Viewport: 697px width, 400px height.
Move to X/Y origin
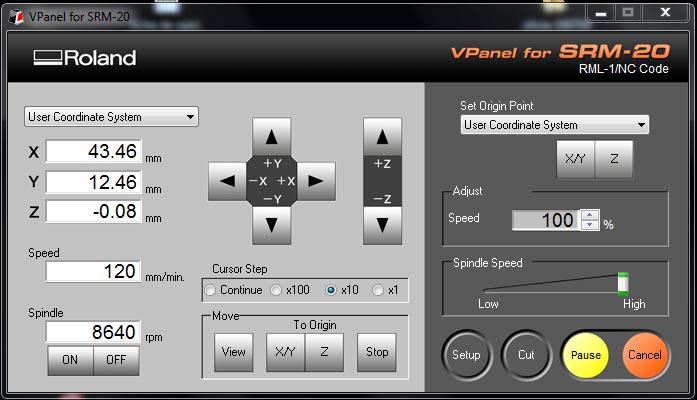(285, 352)
